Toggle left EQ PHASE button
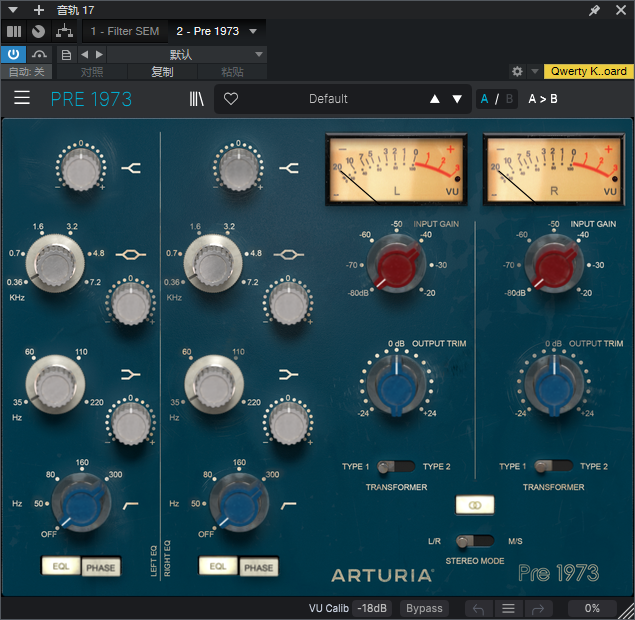Image resolution: width=635 pixels, height=620 pixels. [x=101, y=567]
